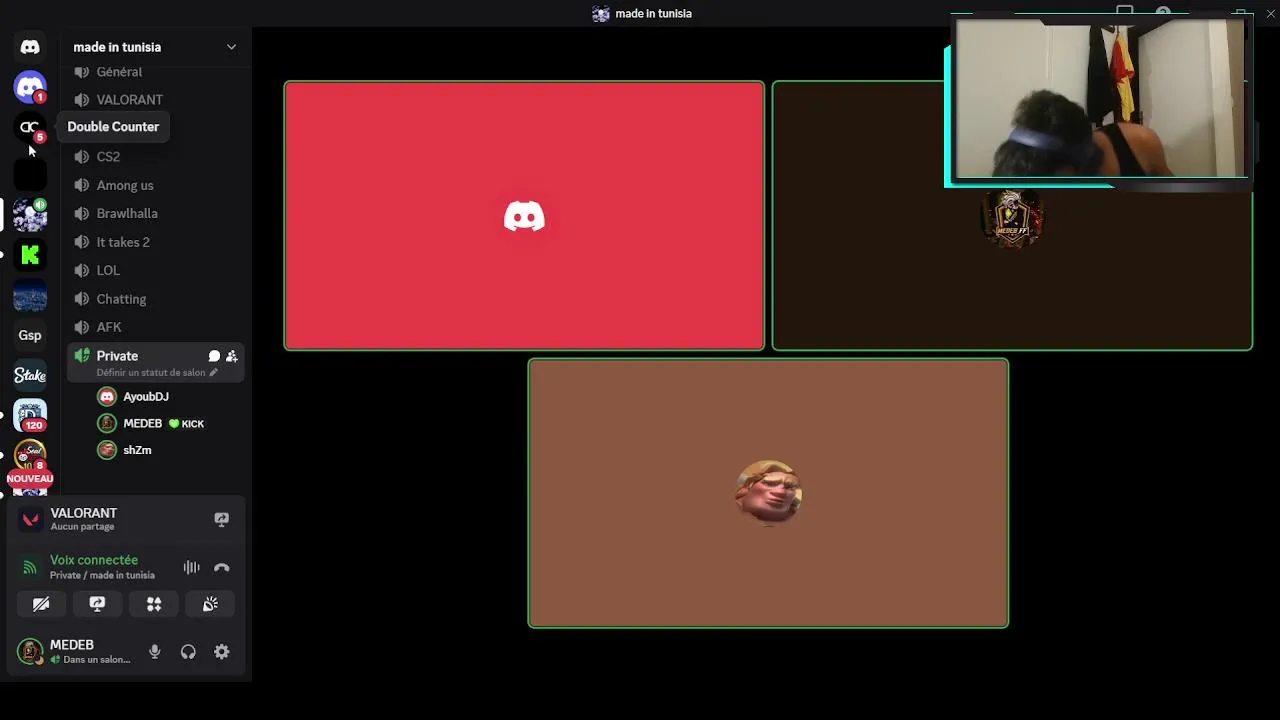1280x720 pixels.
Task: Open the Double Counter server icon
Action: pyautogui.click(x=30, y=127)
